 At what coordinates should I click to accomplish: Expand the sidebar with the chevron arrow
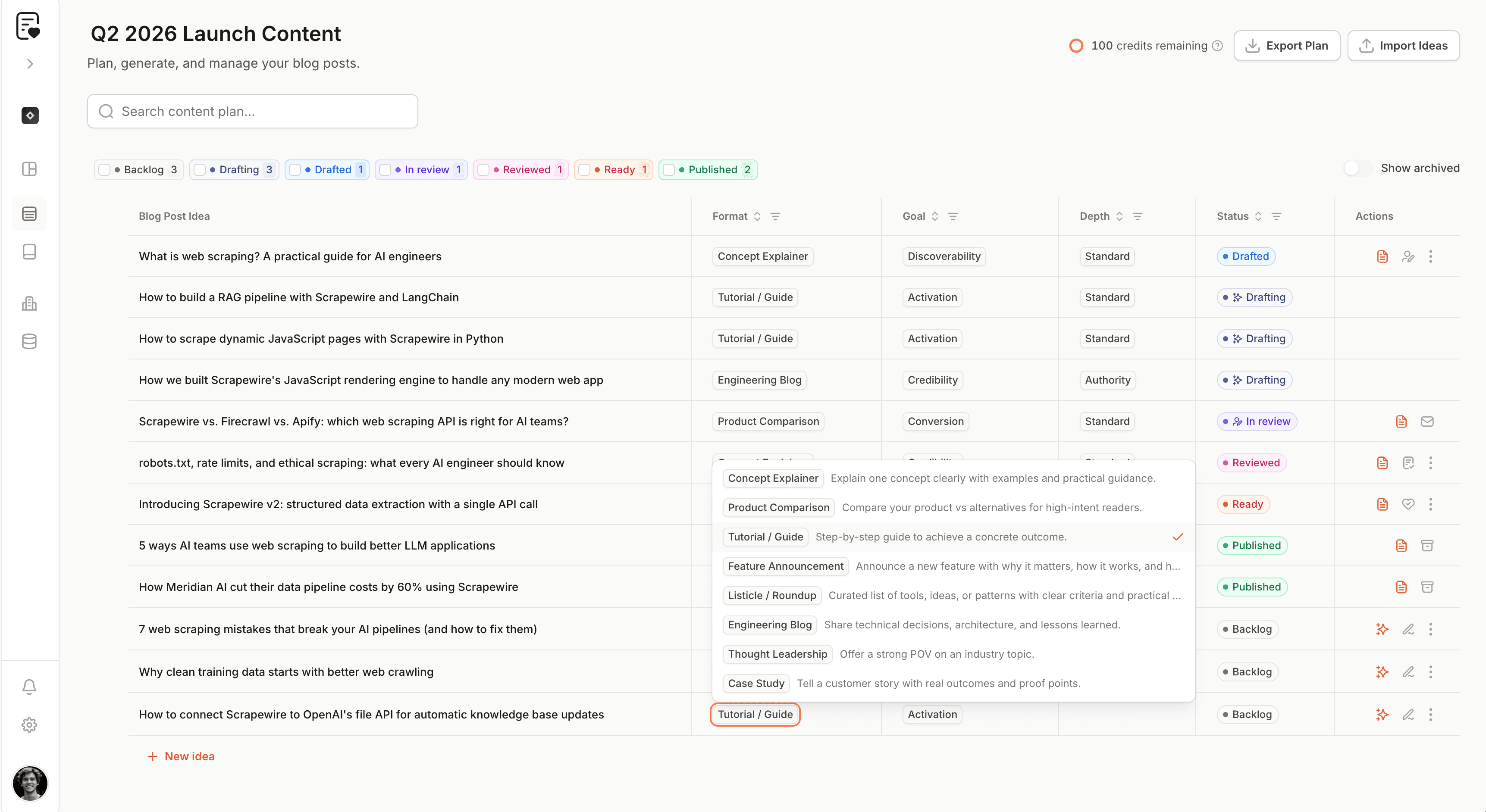click(x=29, y=63)
